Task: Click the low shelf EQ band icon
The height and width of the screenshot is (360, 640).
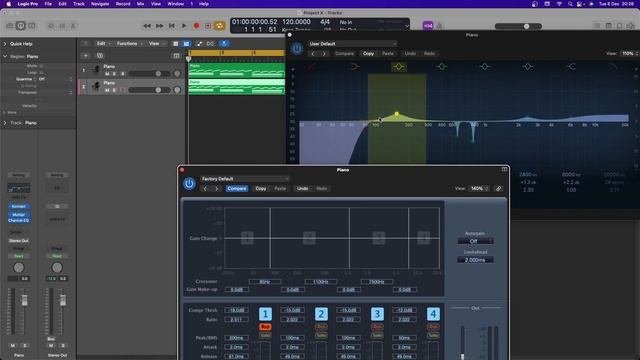Action: (354, 67)
